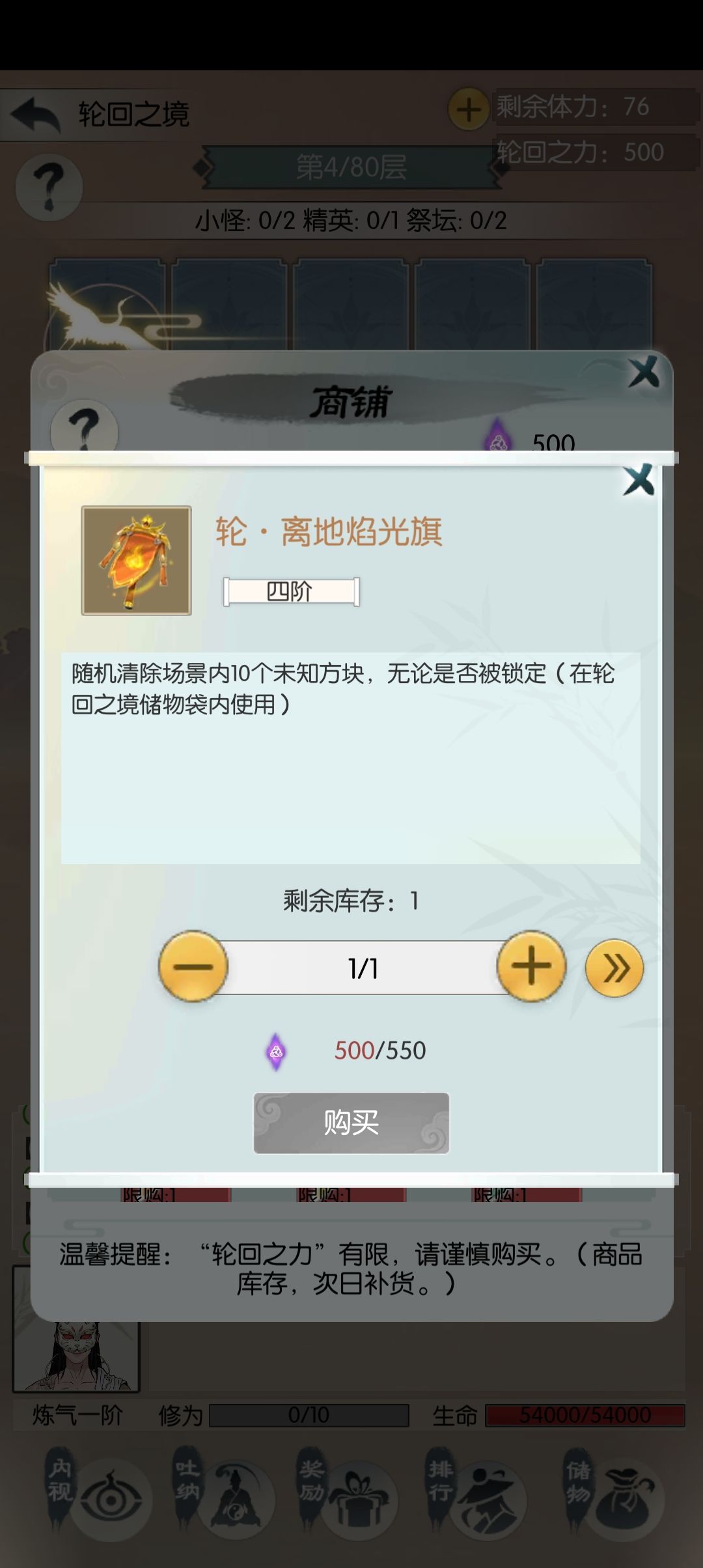Click the 购买 purchase button

point(351,1123)
